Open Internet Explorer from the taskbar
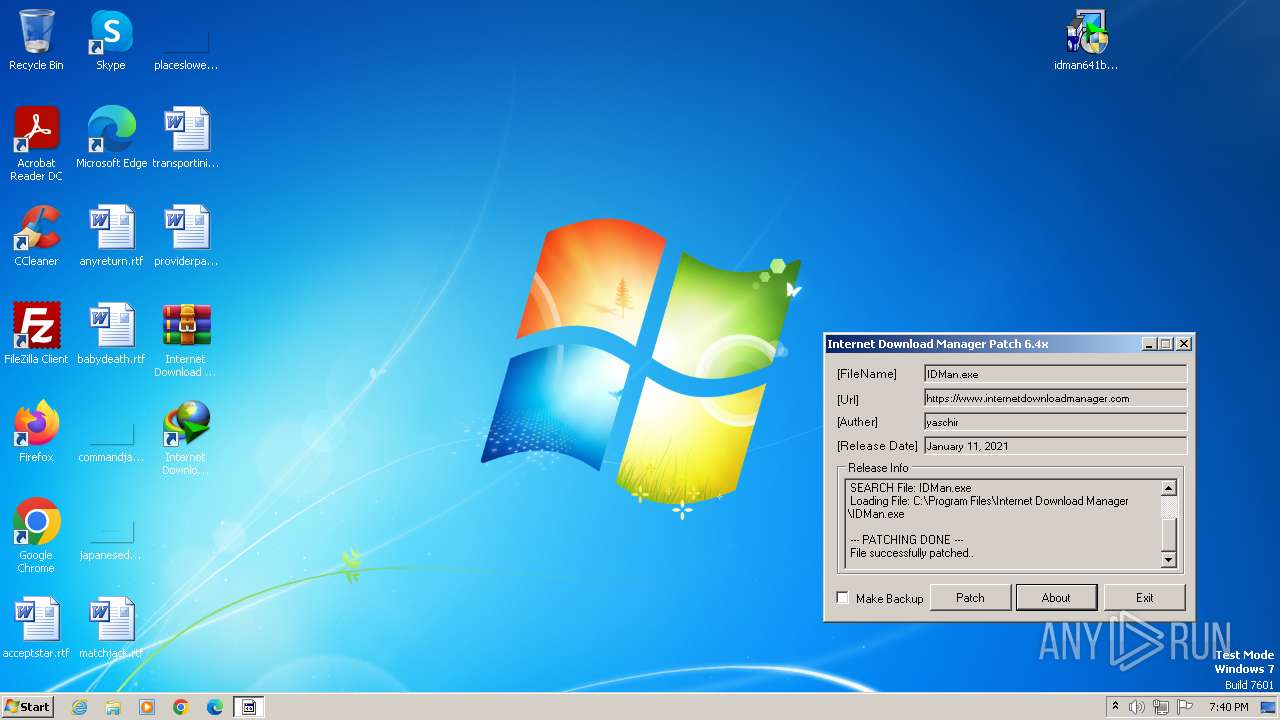The height and width of the screenshot is (720, 1280). coord(79,707)
